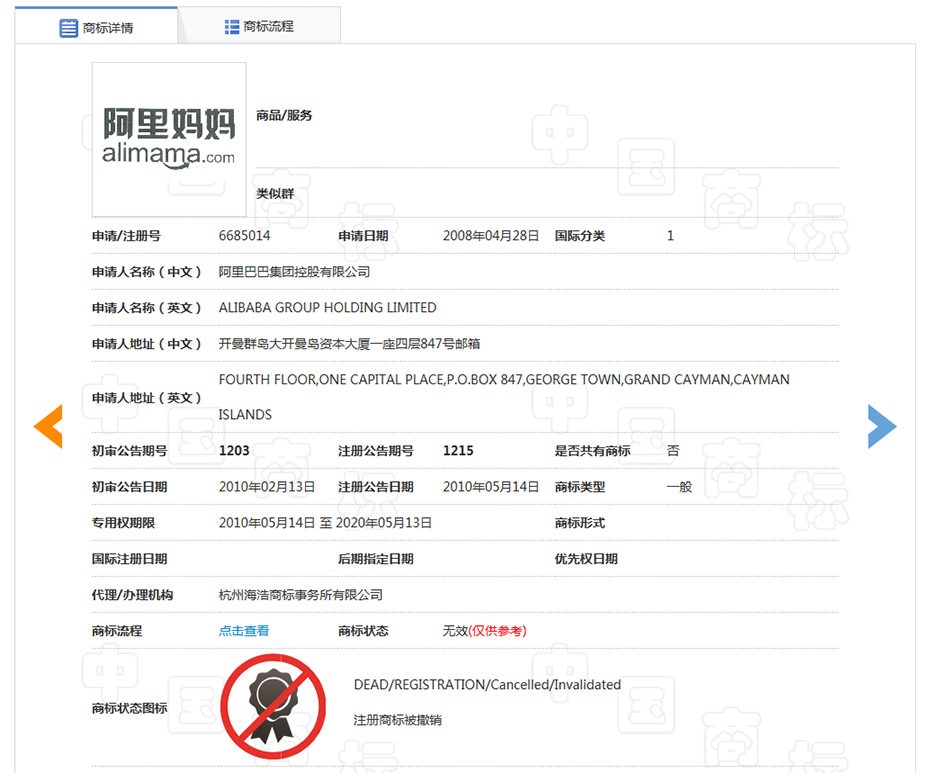Click agency 杭州海浩商标事务所有限公司

(x=301, y=595)
